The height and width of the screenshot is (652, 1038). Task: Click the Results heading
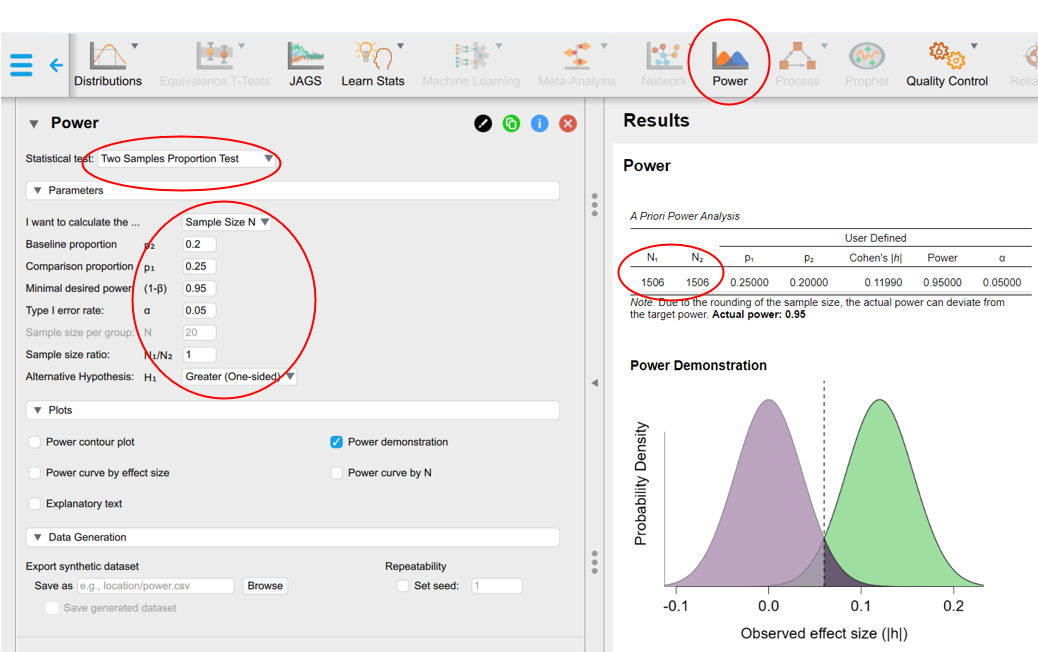click(x=656, y=120)
